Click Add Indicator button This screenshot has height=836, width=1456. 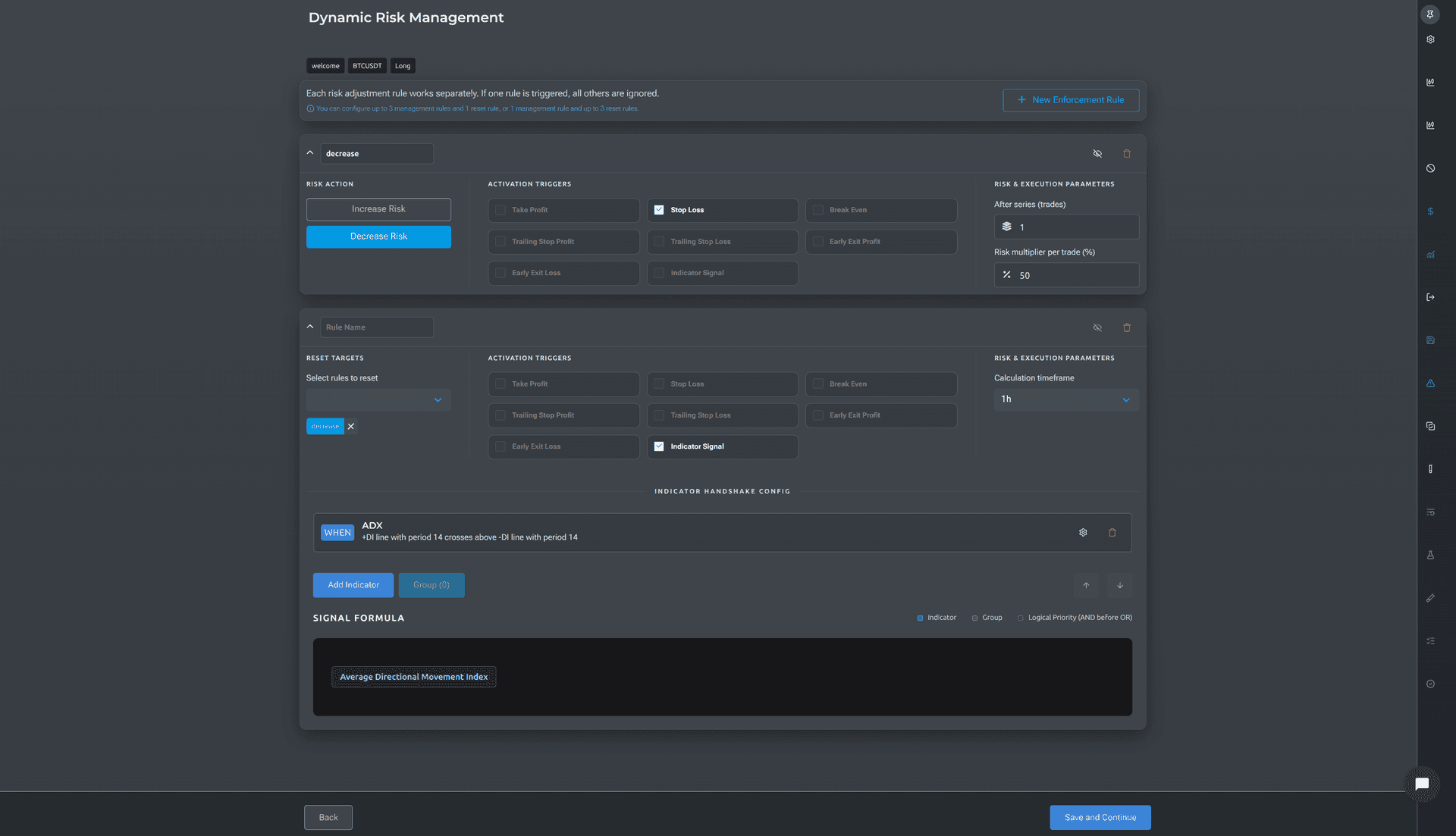[353, 585]
